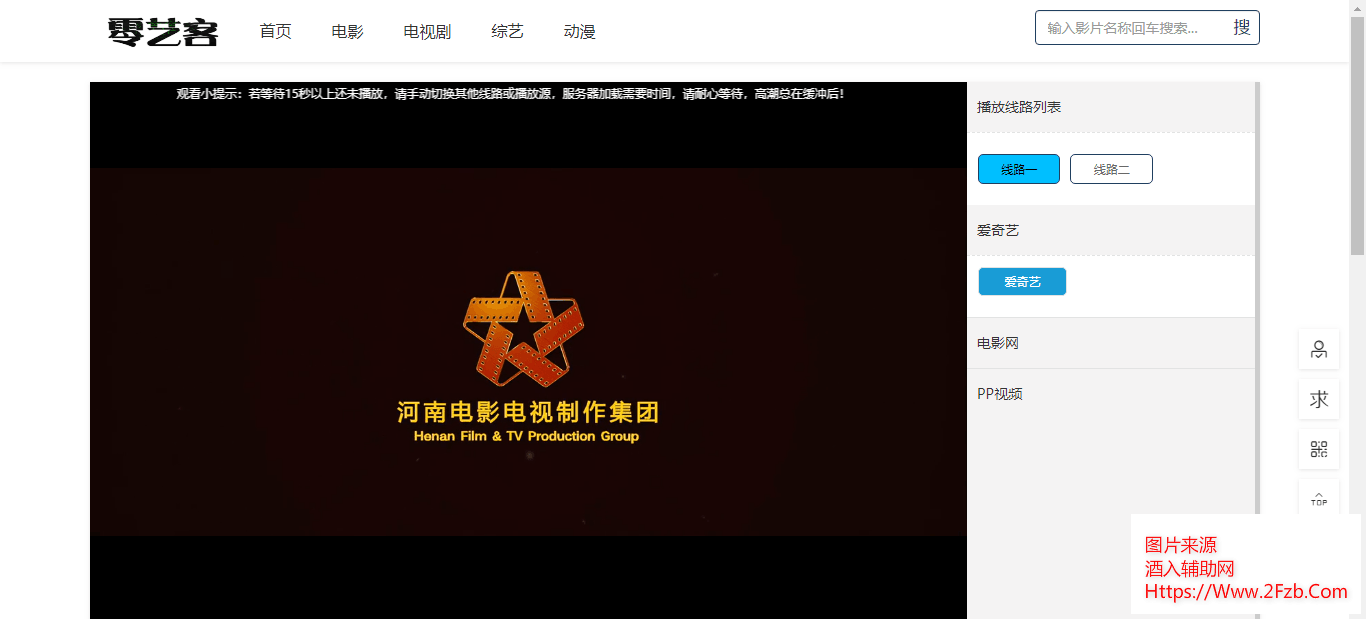This screenshot has height=619, width=1366.
Task: Go to the 首页 nav item
Action: click(x=275, y=32)
